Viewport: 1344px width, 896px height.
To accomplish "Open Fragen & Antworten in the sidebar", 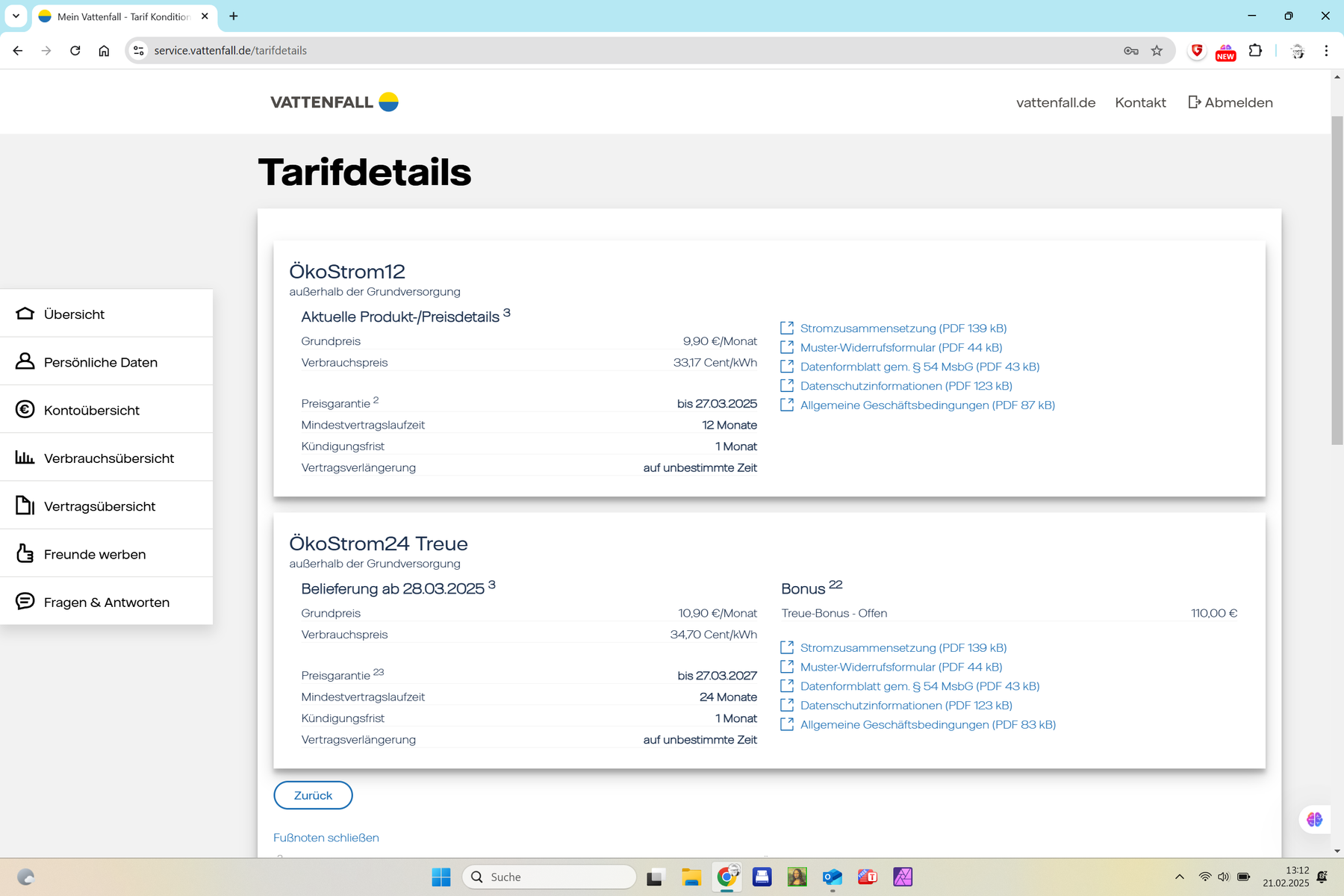I will [x=106, y=602].
